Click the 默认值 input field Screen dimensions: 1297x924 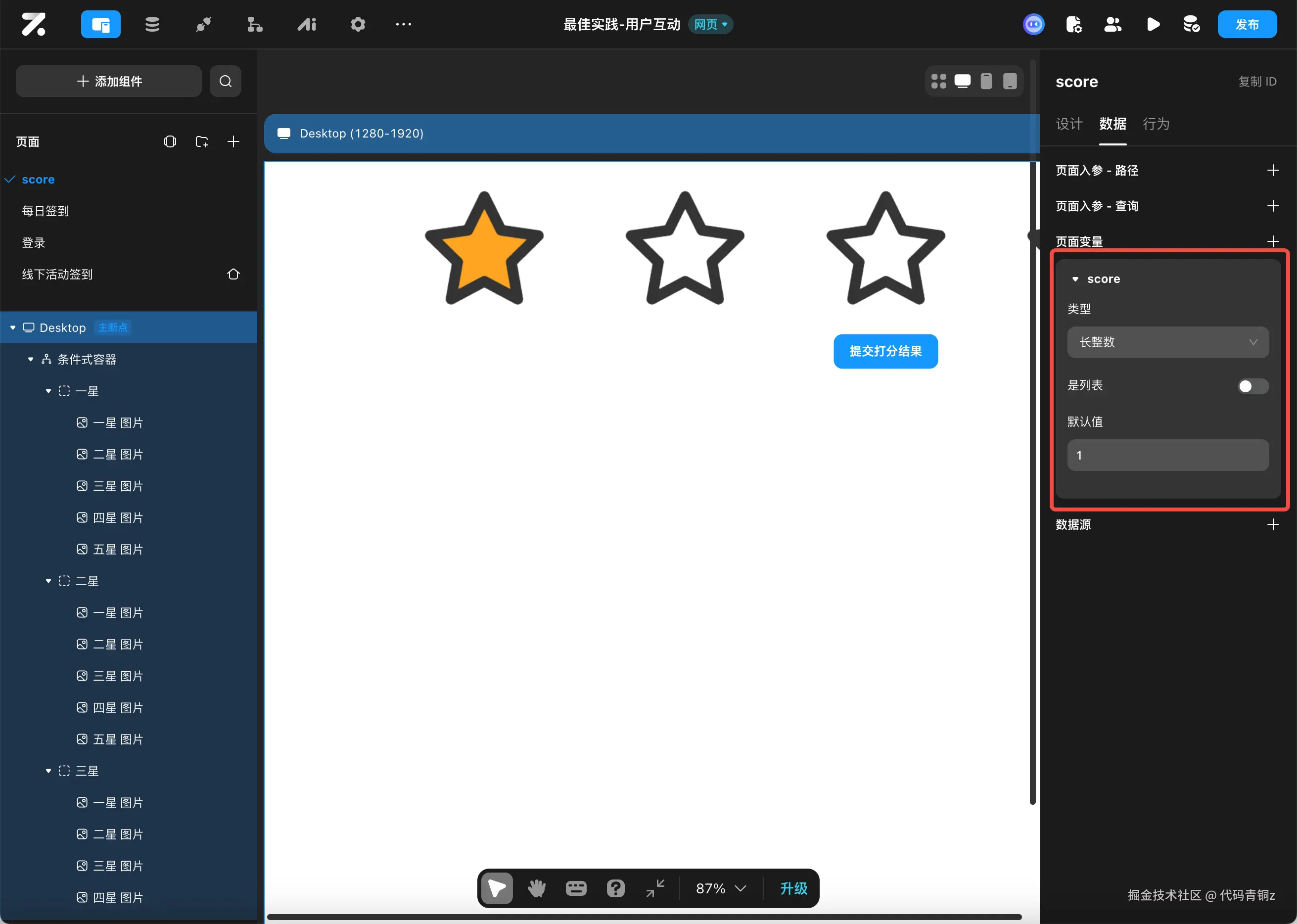point(1167,455)
